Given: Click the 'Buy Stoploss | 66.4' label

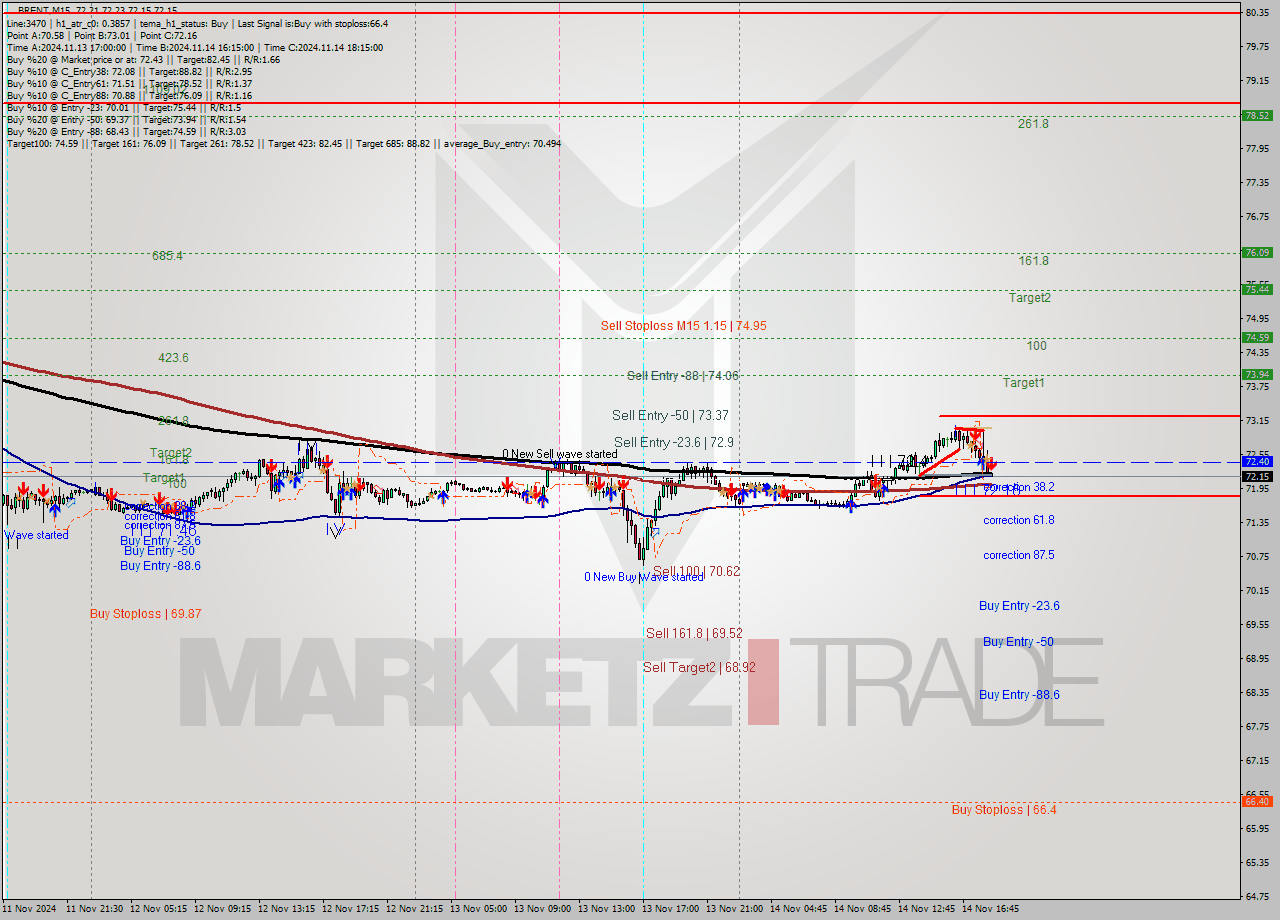Looking at the screenshot, I should 1003,810.
